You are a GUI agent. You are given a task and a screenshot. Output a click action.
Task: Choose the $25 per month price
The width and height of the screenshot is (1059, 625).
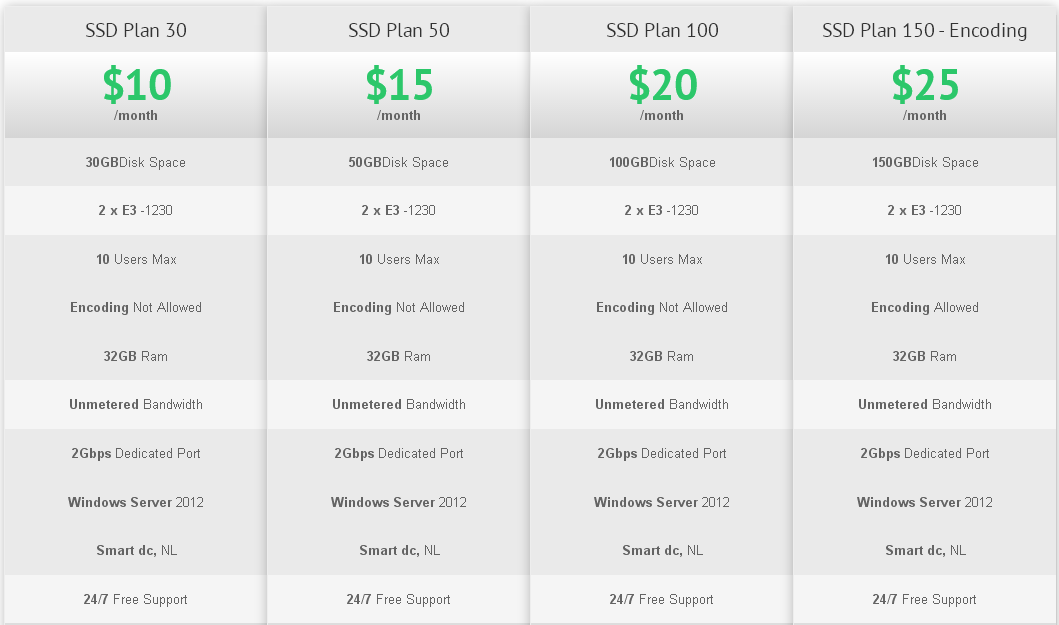point(925,86)
